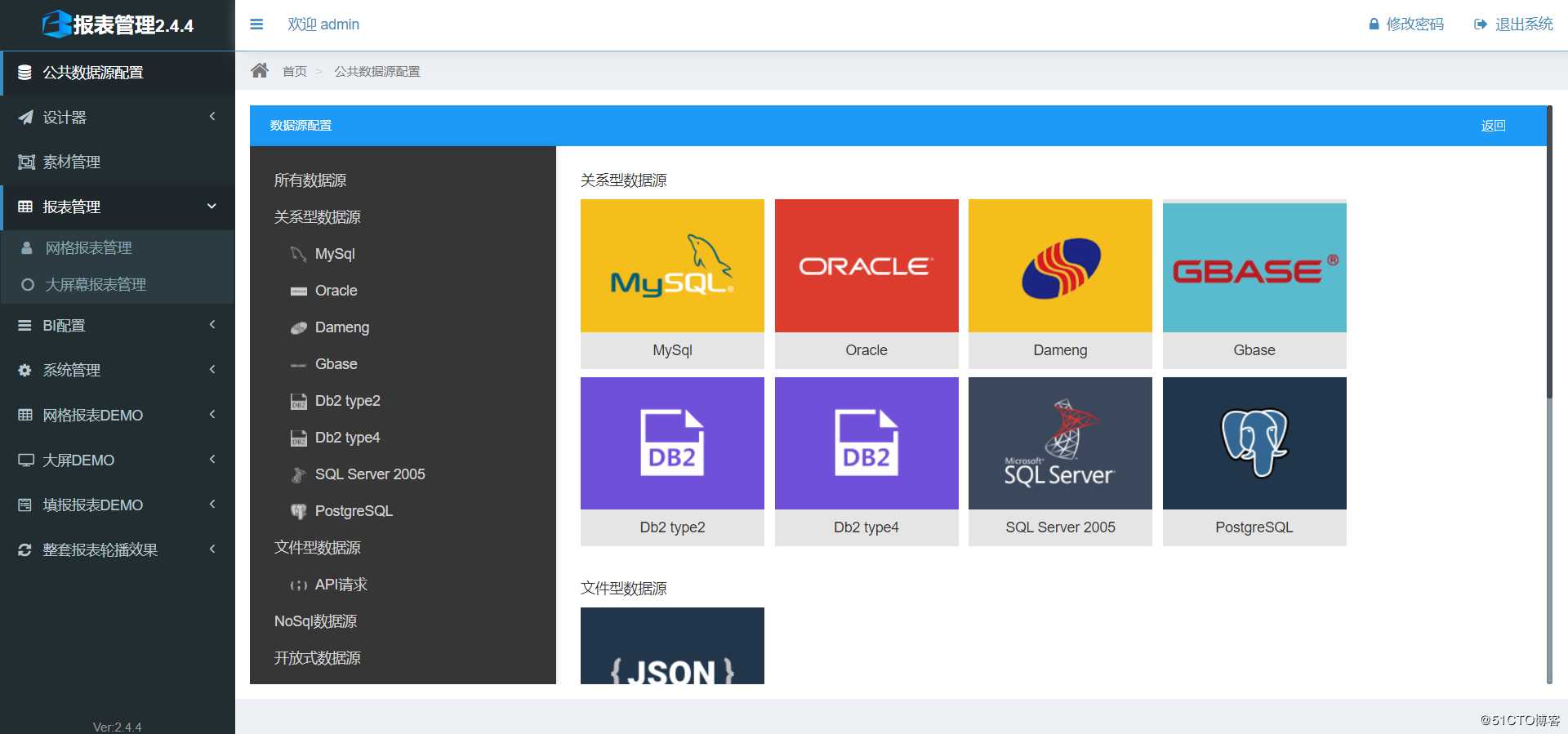Click the user icon beside 网格报表管理
Viewport: 1568px width, 734px height.
tap(27, 247)
